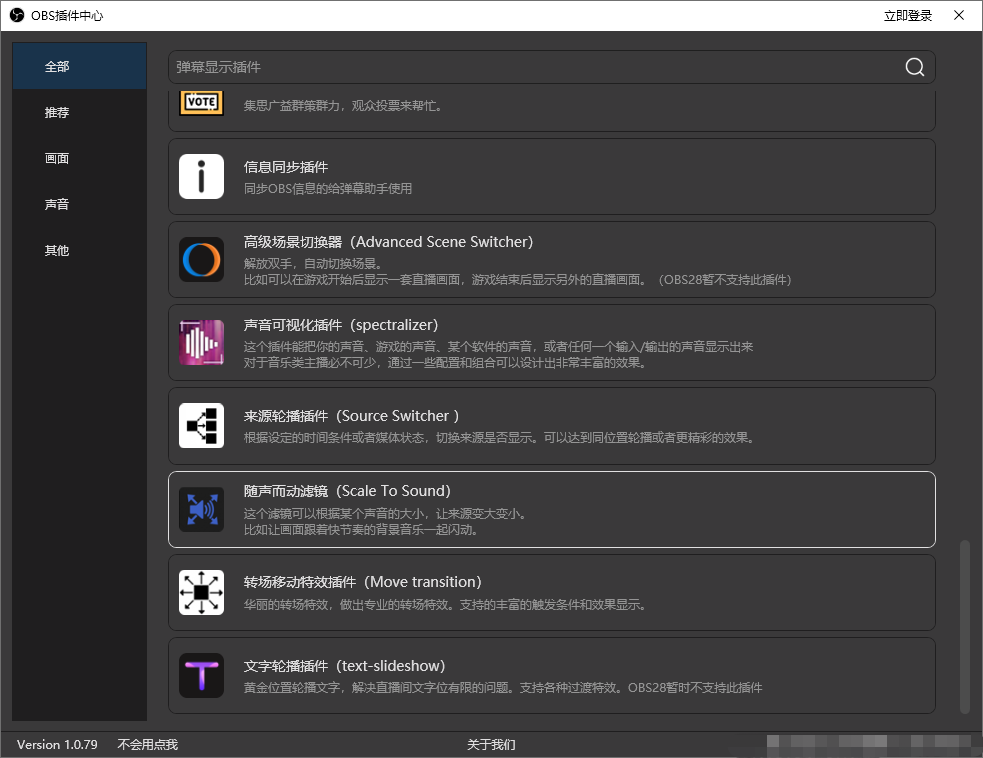Click the plugin list vertical scrollbar
The height and width of the screenshot is (758, 983).
click(x=965, y=626)
